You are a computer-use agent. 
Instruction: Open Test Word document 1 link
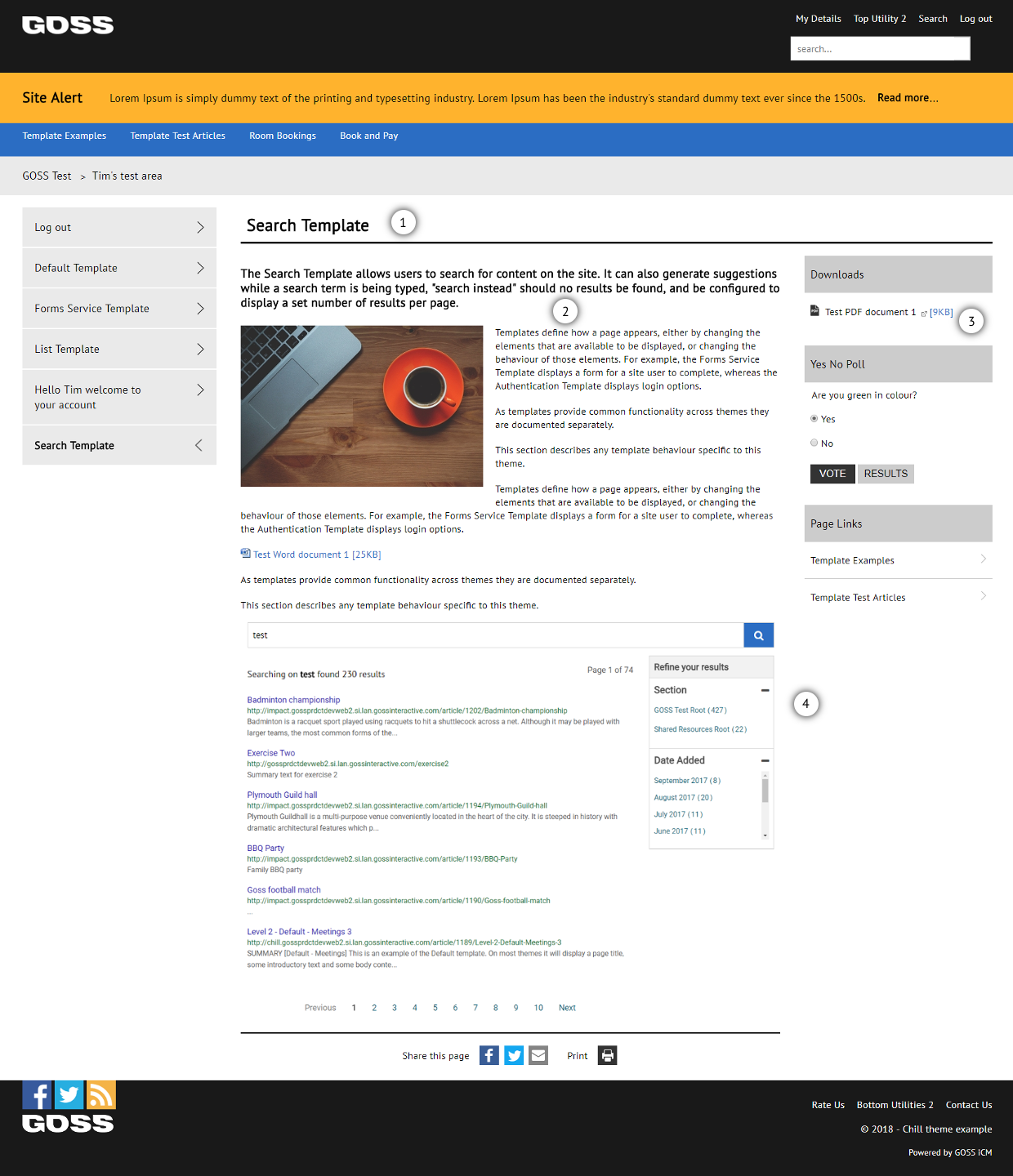[317, 555]
